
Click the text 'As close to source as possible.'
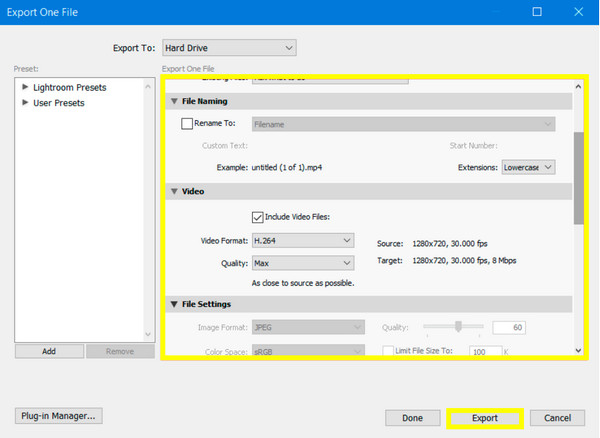pos(303,283)
